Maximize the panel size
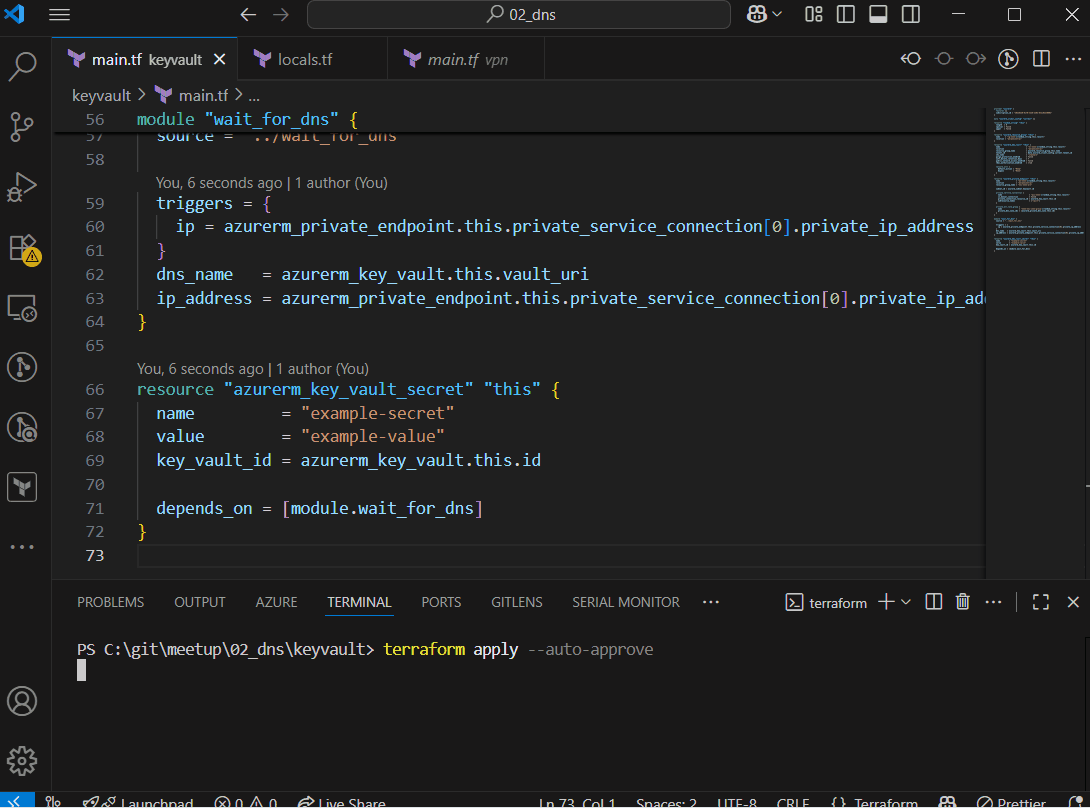Image resolution: width=1090 pixels, height=808 pixels. click(x=1041, y=602)
